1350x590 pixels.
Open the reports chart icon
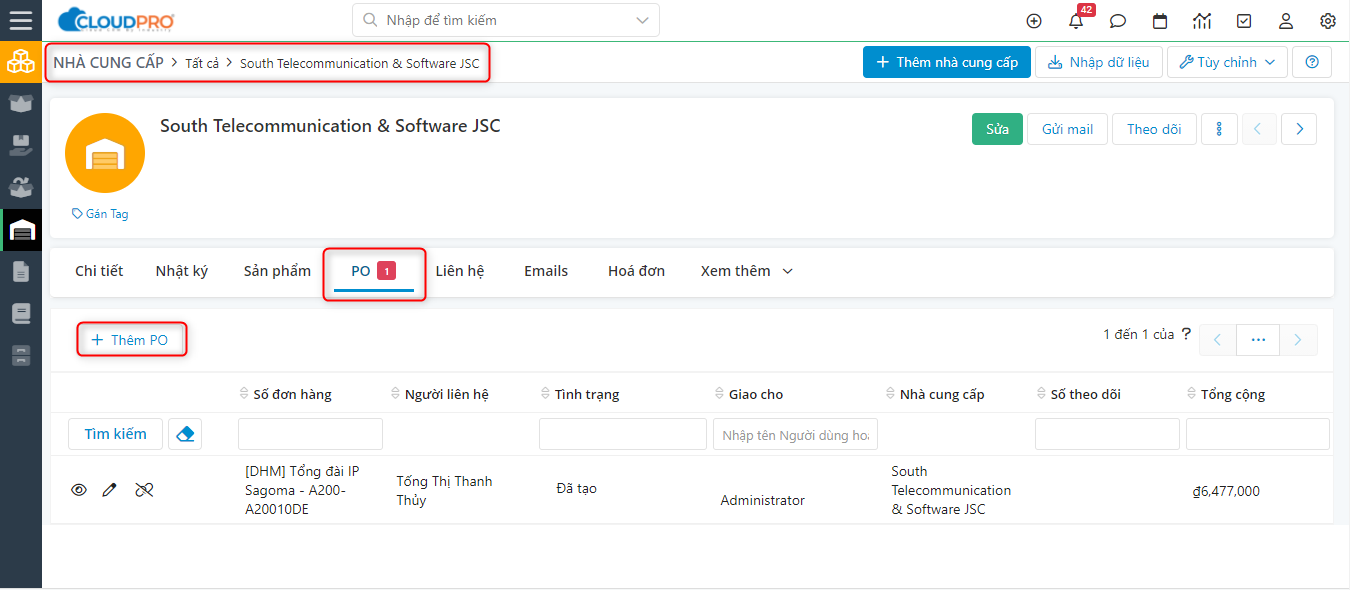click(x=1202, y=21)
